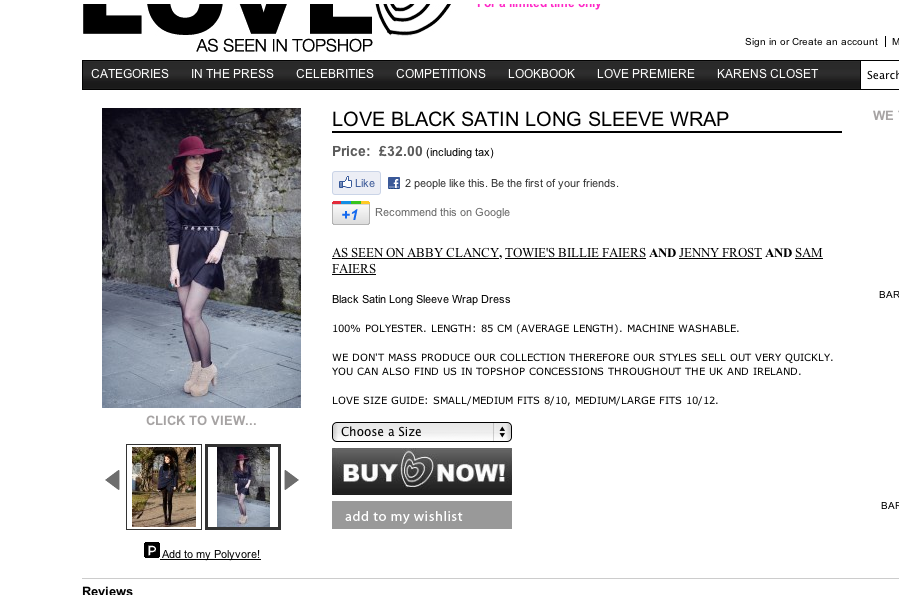This screenshot has width=899, height=600.
Task: Show previous thumbnail with left arrow
Action: [112, 480]
